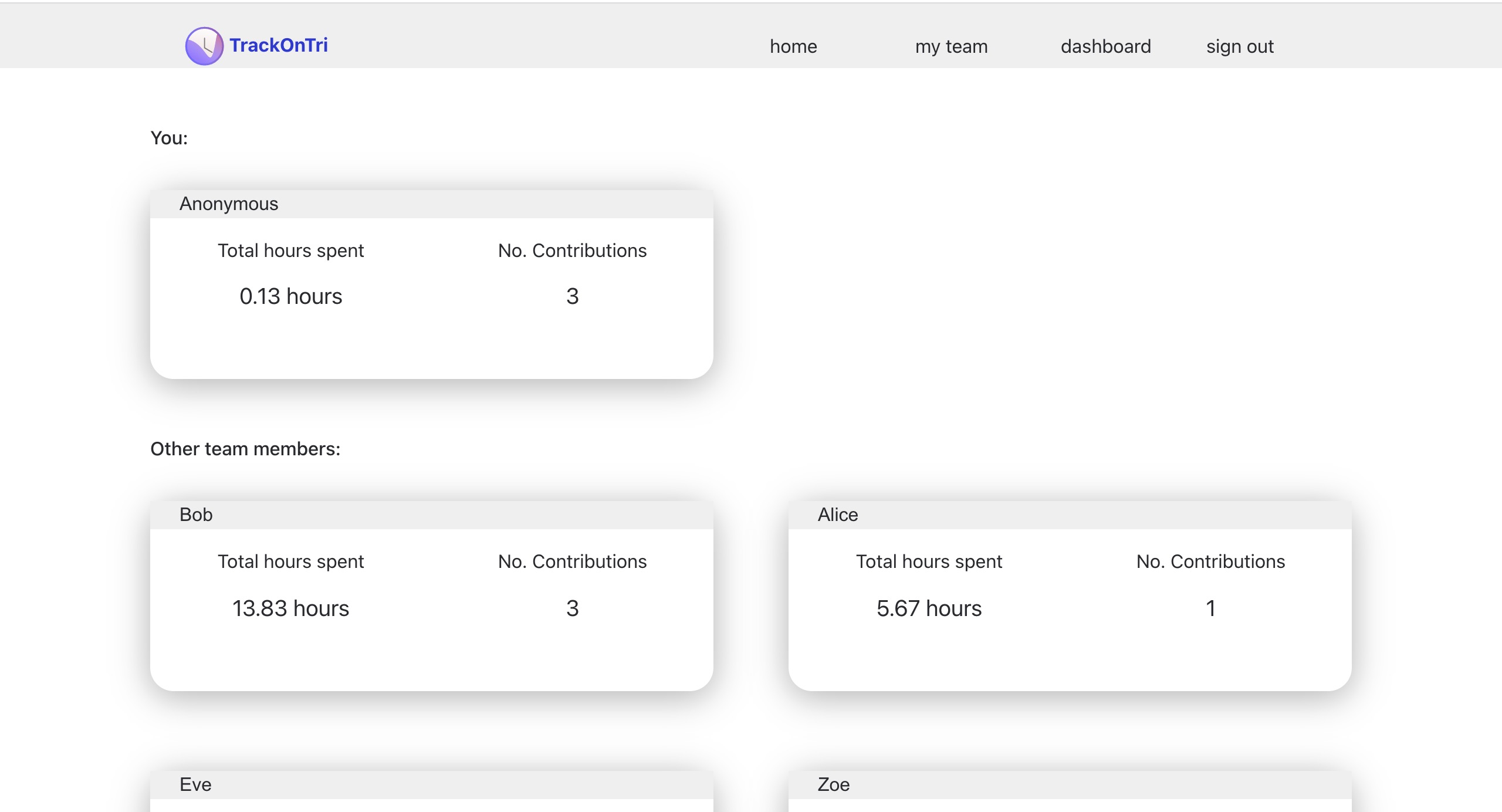This screenshot has width=1502, height=812.
Task: Open Eve's team member card
Action: tap(195, 784)
